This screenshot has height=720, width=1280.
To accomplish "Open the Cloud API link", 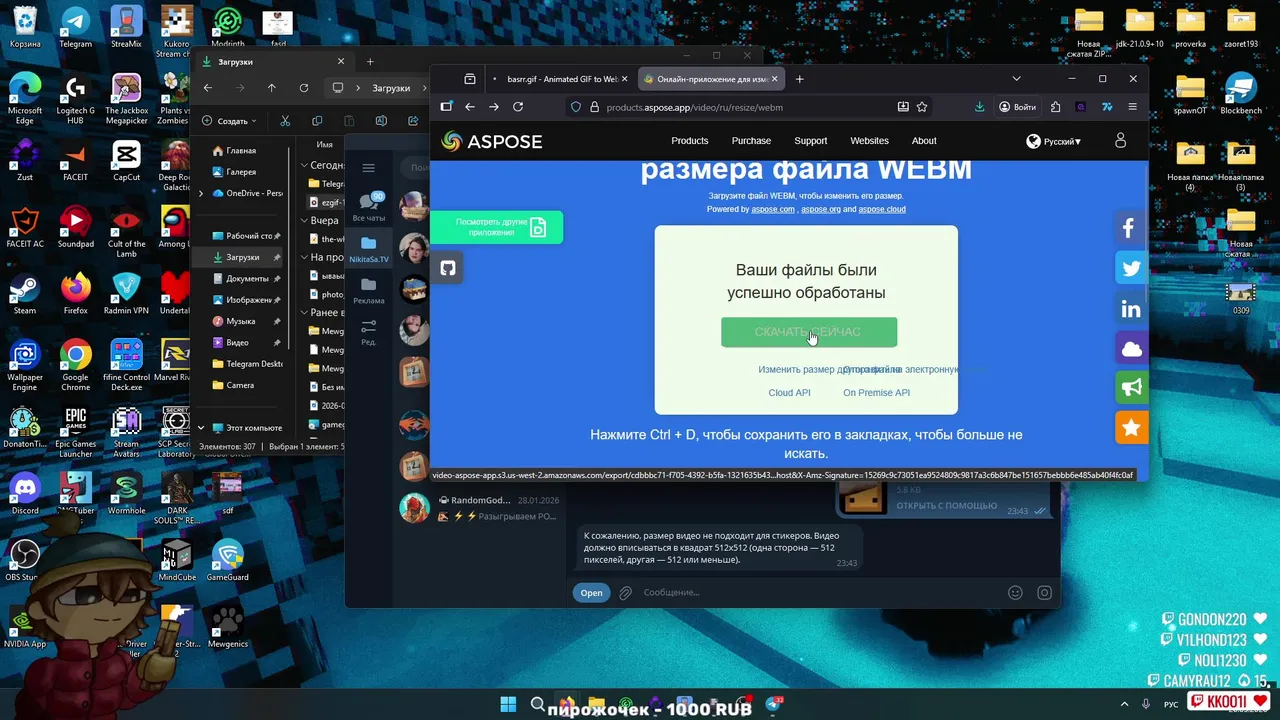I will click(x=789, y=393).
